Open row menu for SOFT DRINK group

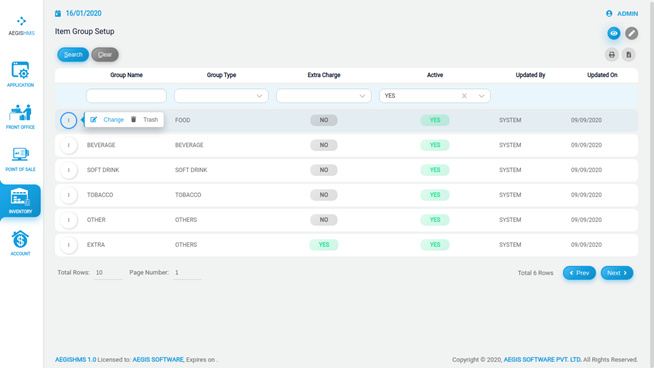pyautogui.click(x=68, y=170)
